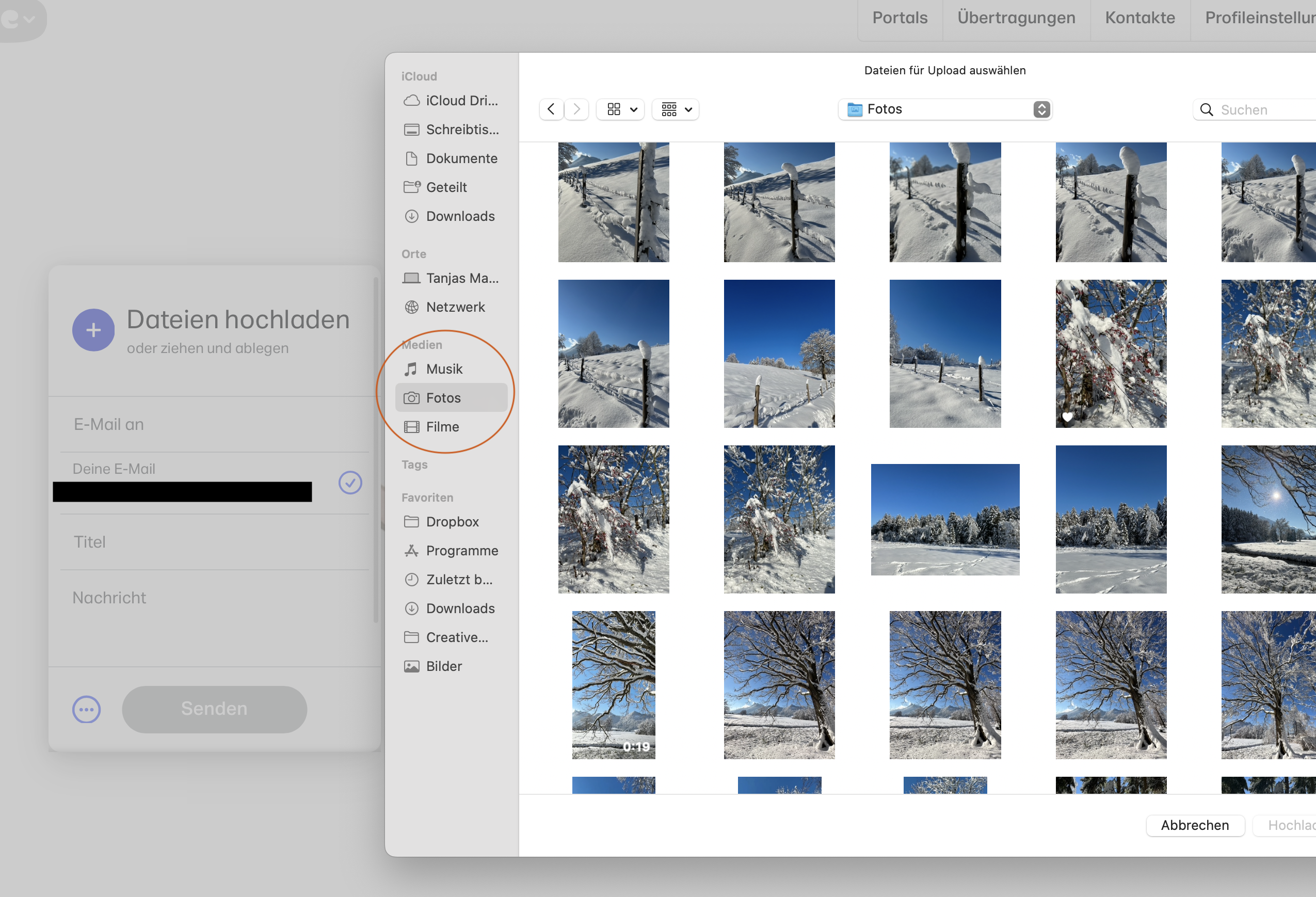Open the Kontakte tab
This screenshot has height=897, width=1316.
coord(1140,18)
